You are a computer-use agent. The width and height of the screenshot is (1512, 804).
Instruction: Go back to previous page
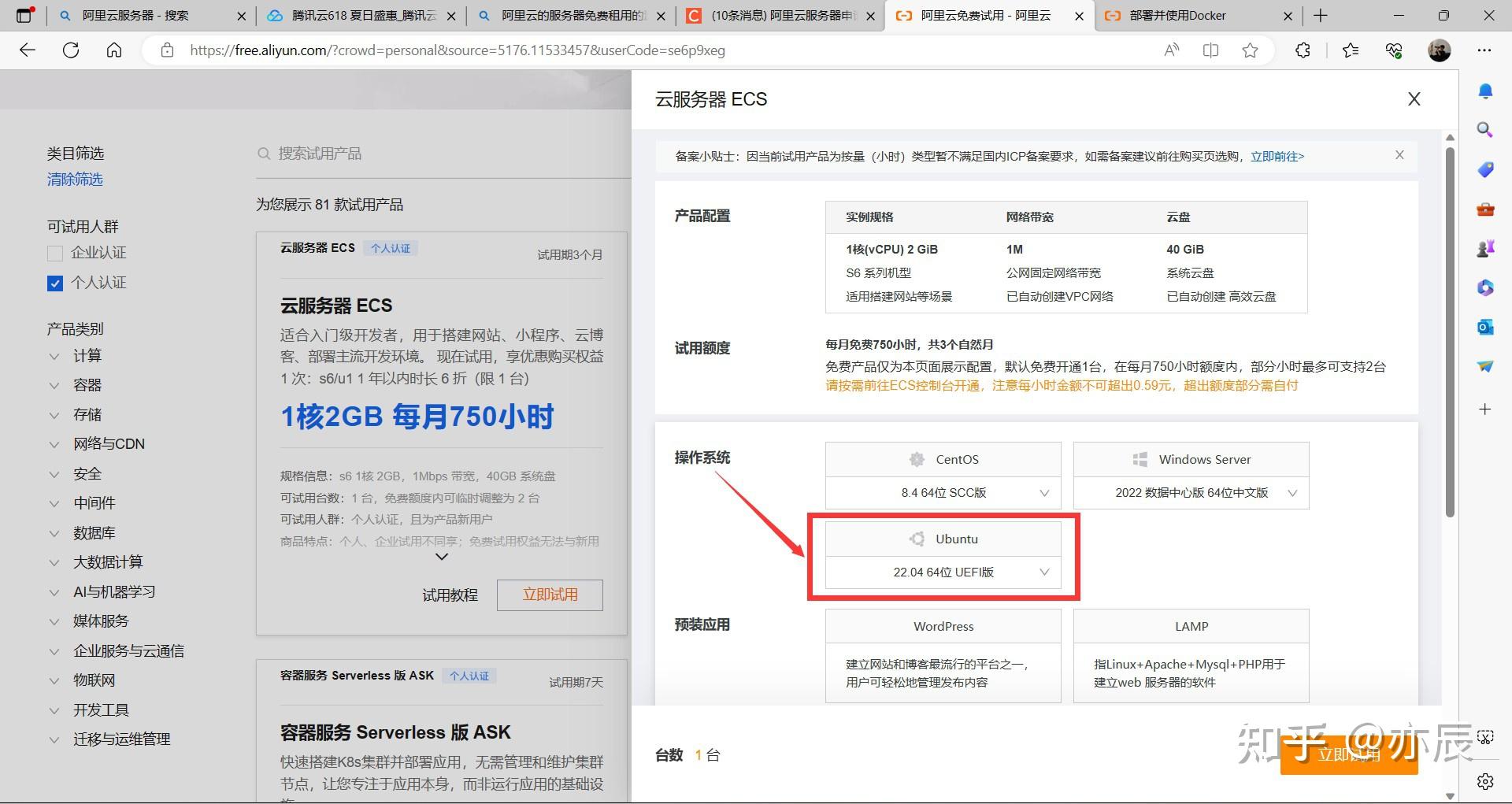pos(28,50)
